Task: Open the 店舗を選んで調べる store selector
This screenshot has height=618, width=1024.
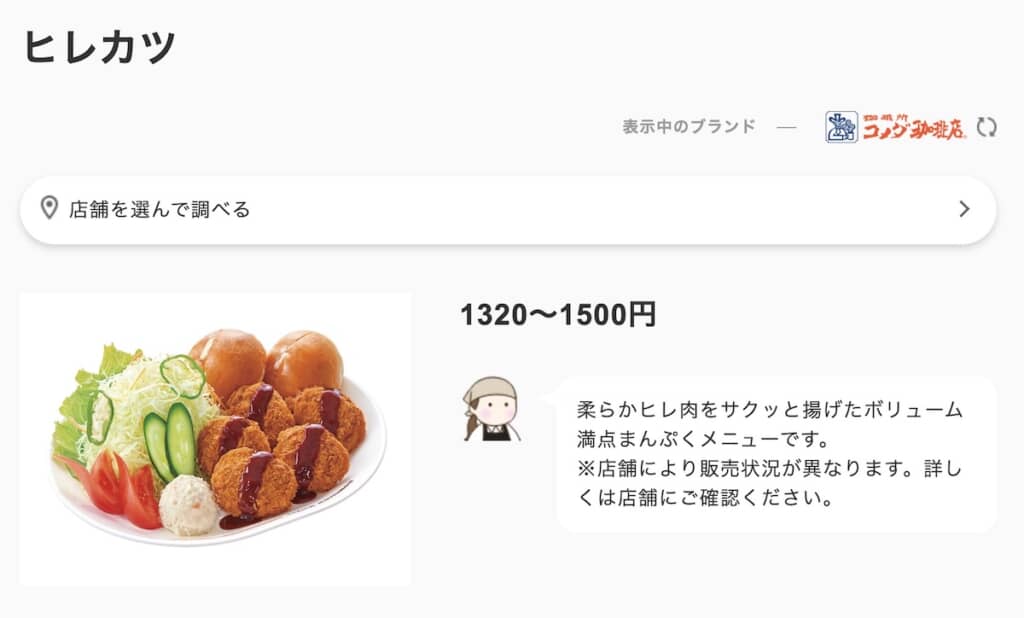Action: coord(508,210)
